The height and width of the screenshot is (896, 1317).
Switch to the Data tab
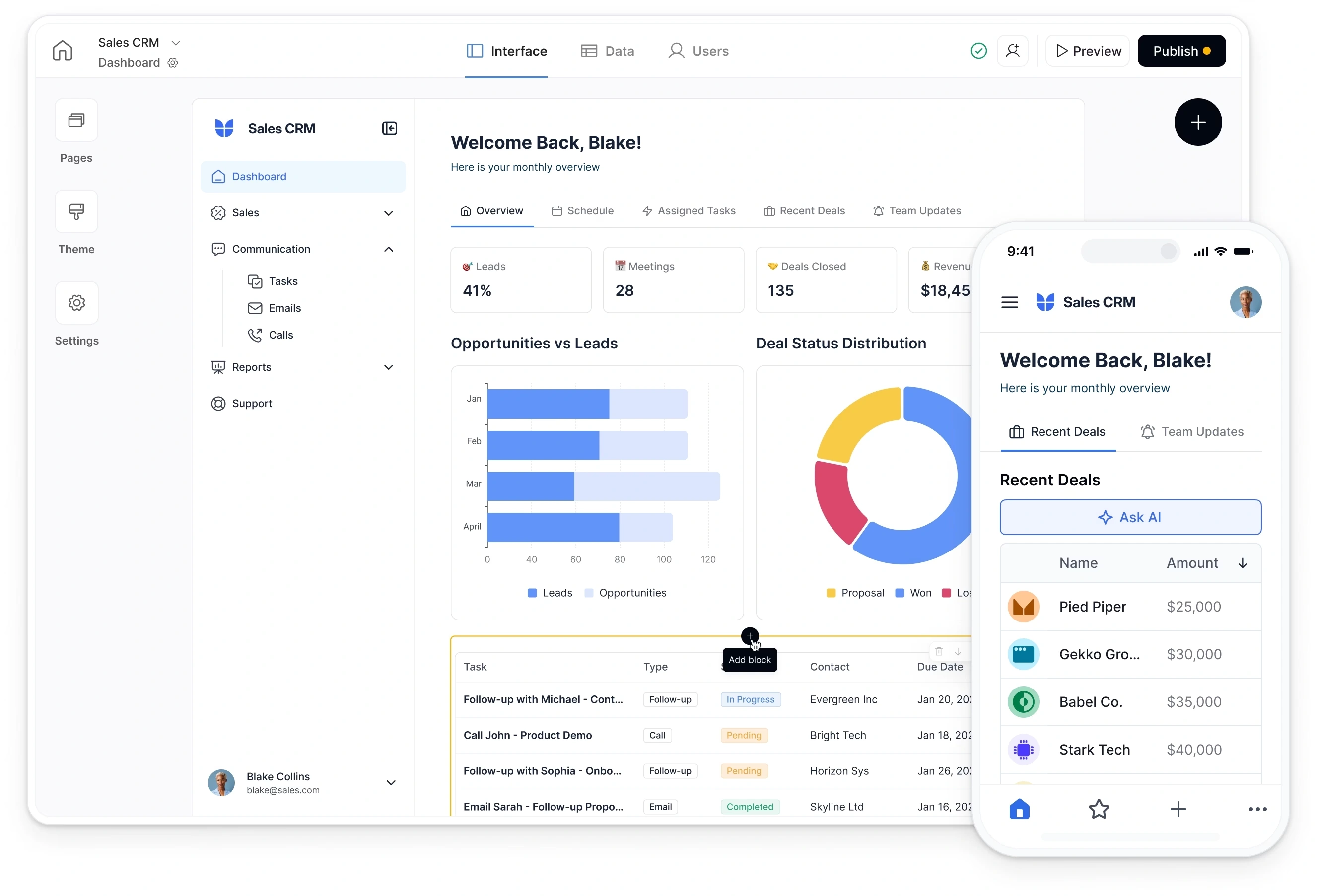tap(608, 51)
